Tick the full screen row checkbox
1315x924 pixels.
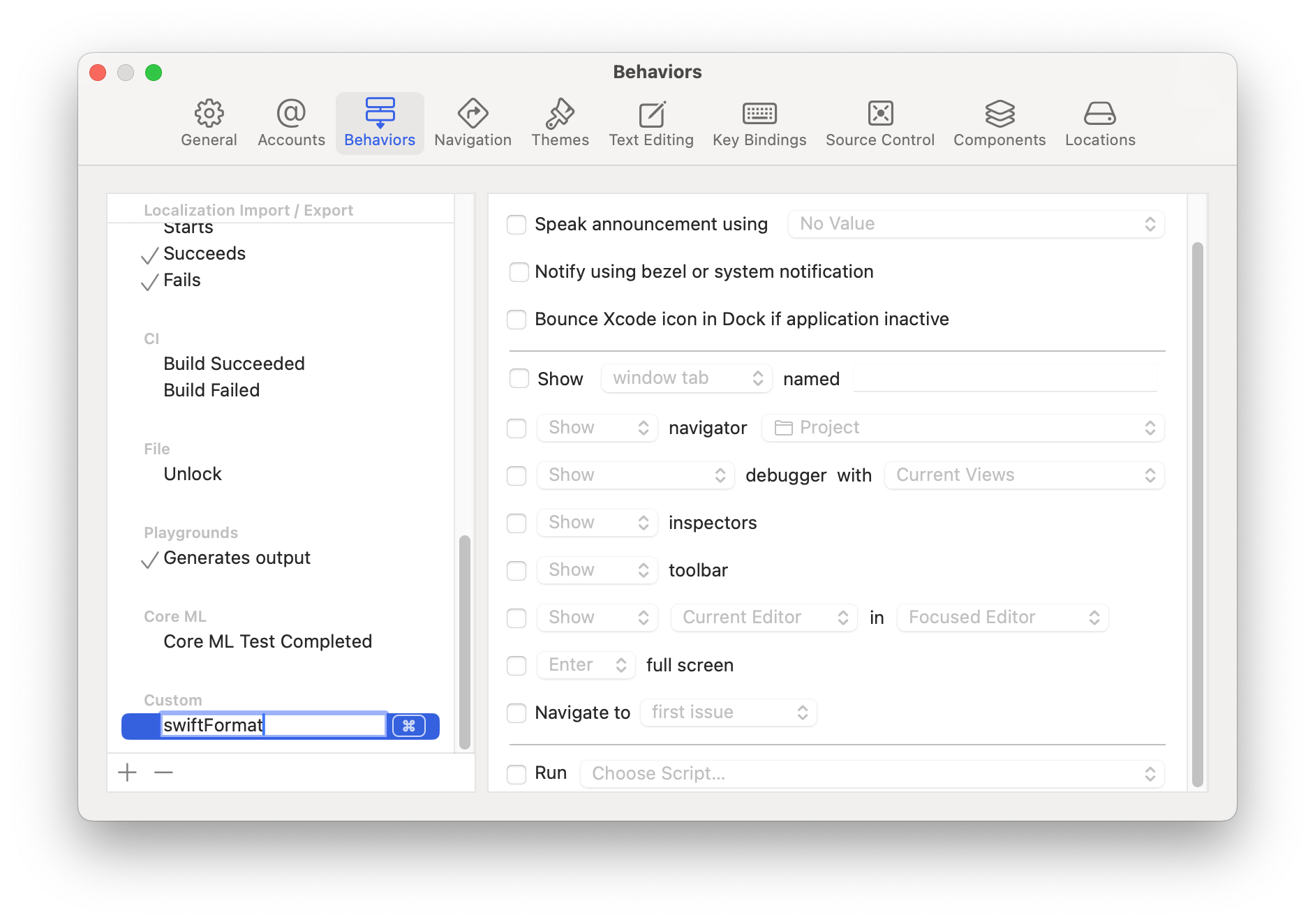click(517, 666)
